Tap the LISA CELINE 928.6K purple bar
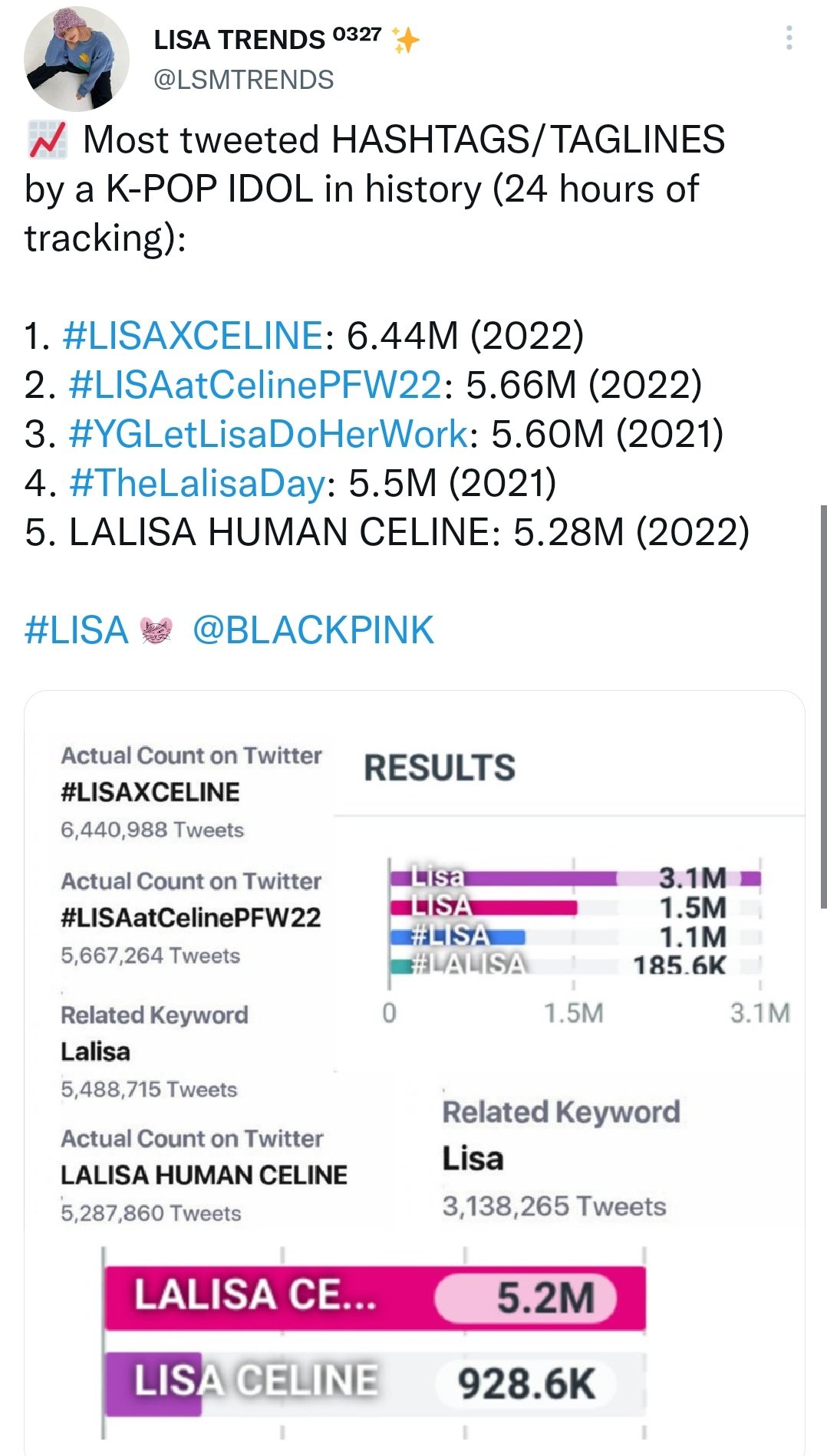The height and width of the screenshot is (1456, 827). pyautogui.click(x=374, y=1384)
